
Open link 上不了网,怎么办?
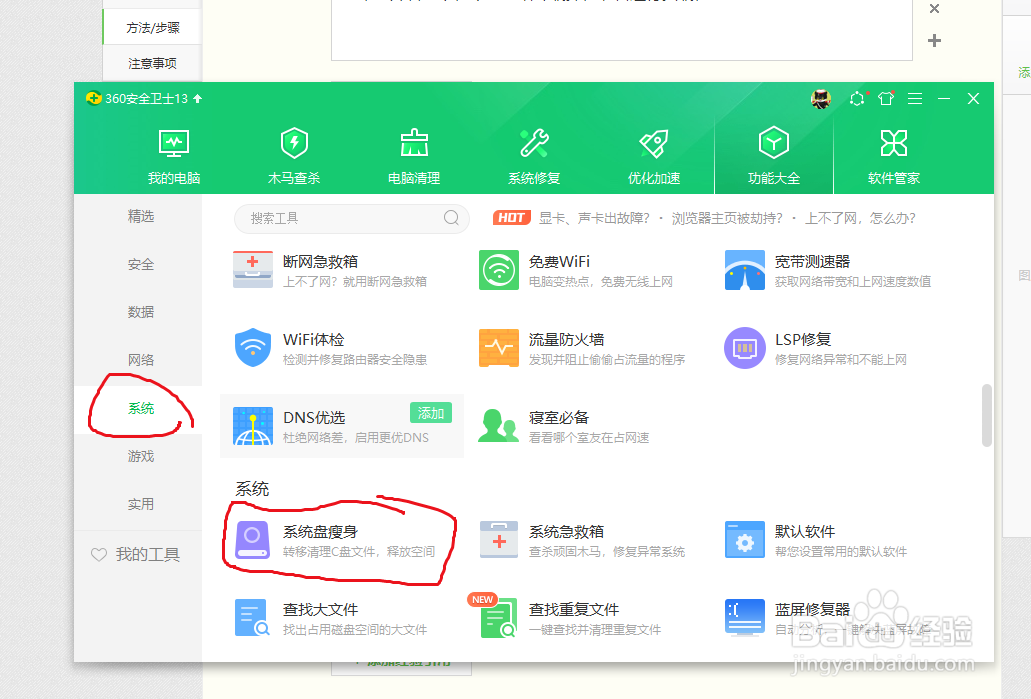(860, 218)
